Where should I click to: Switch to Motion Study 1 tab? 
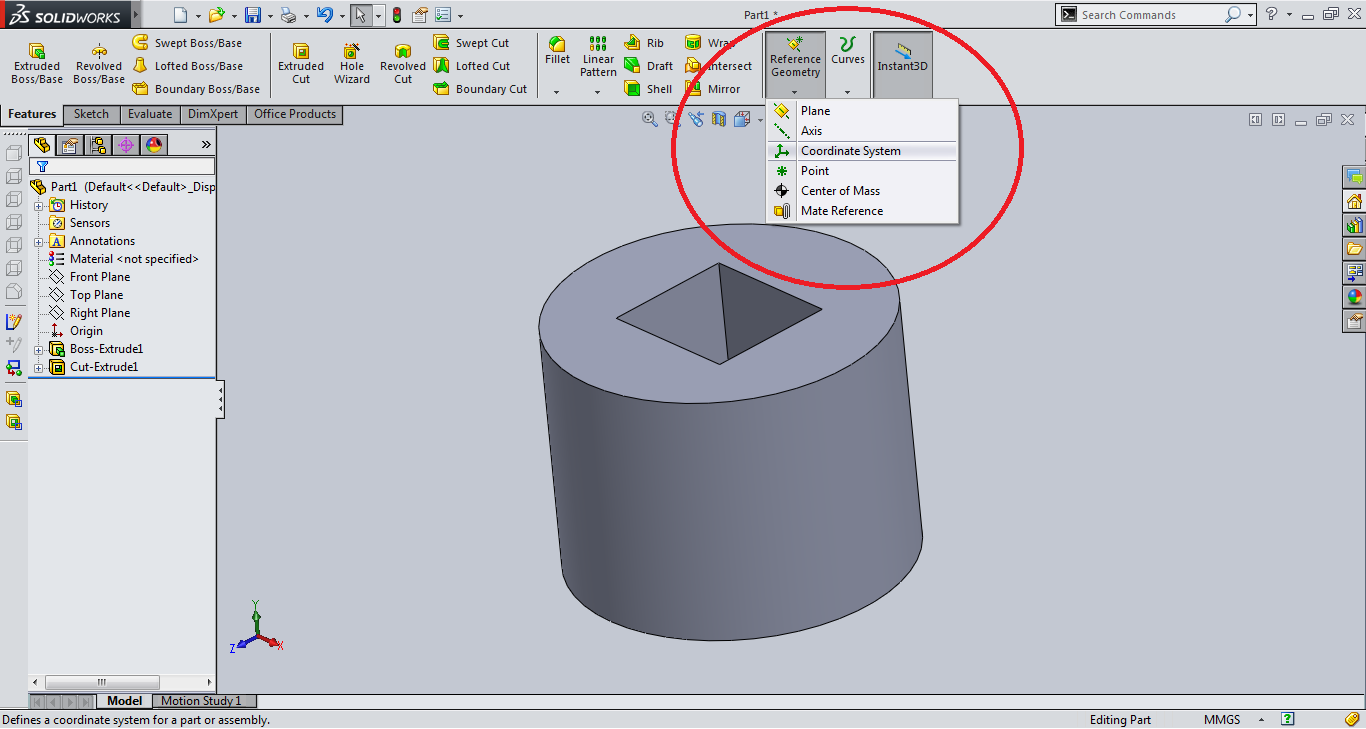tap(202, 701)
